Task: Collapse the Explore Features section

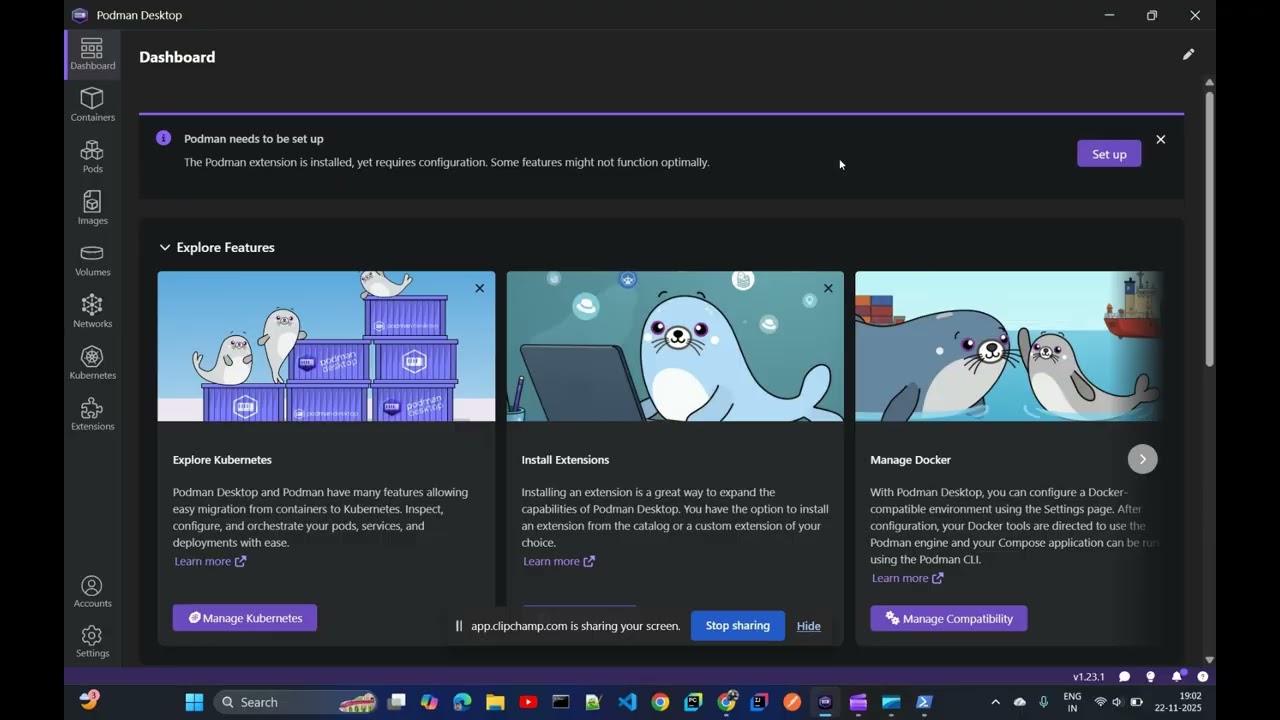Action: 165,247
